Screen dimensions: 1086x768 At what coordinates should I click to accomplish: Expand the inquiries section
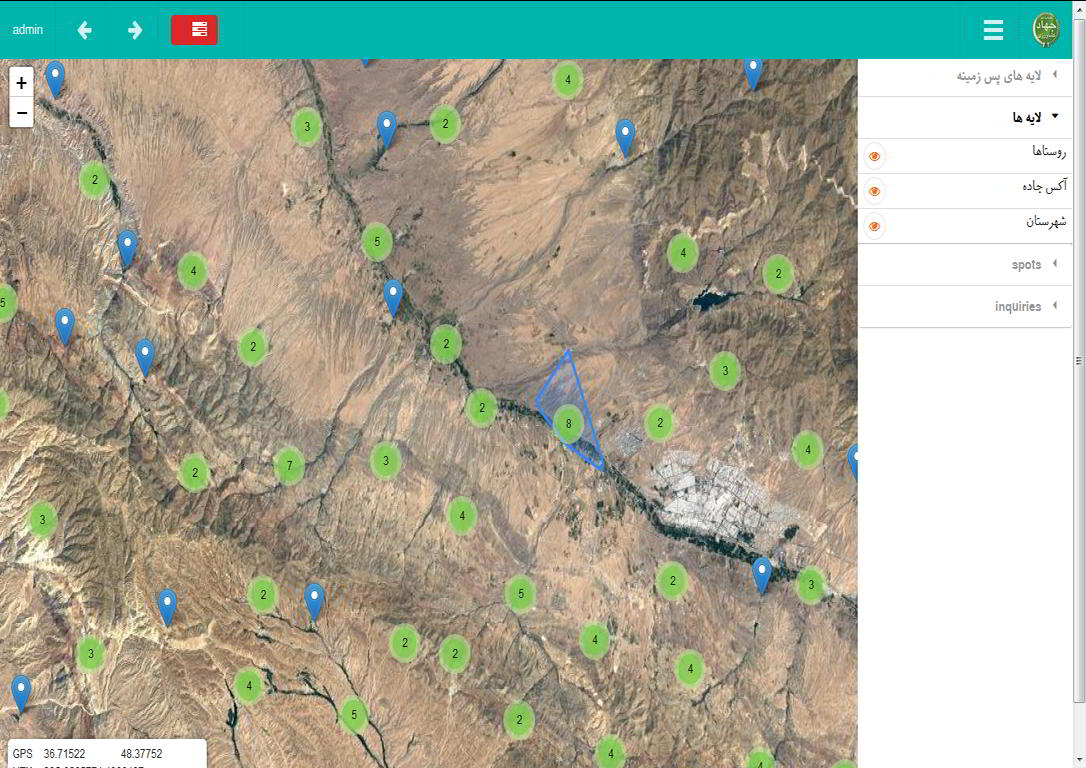pyautogui.click(x=965, y=306)
